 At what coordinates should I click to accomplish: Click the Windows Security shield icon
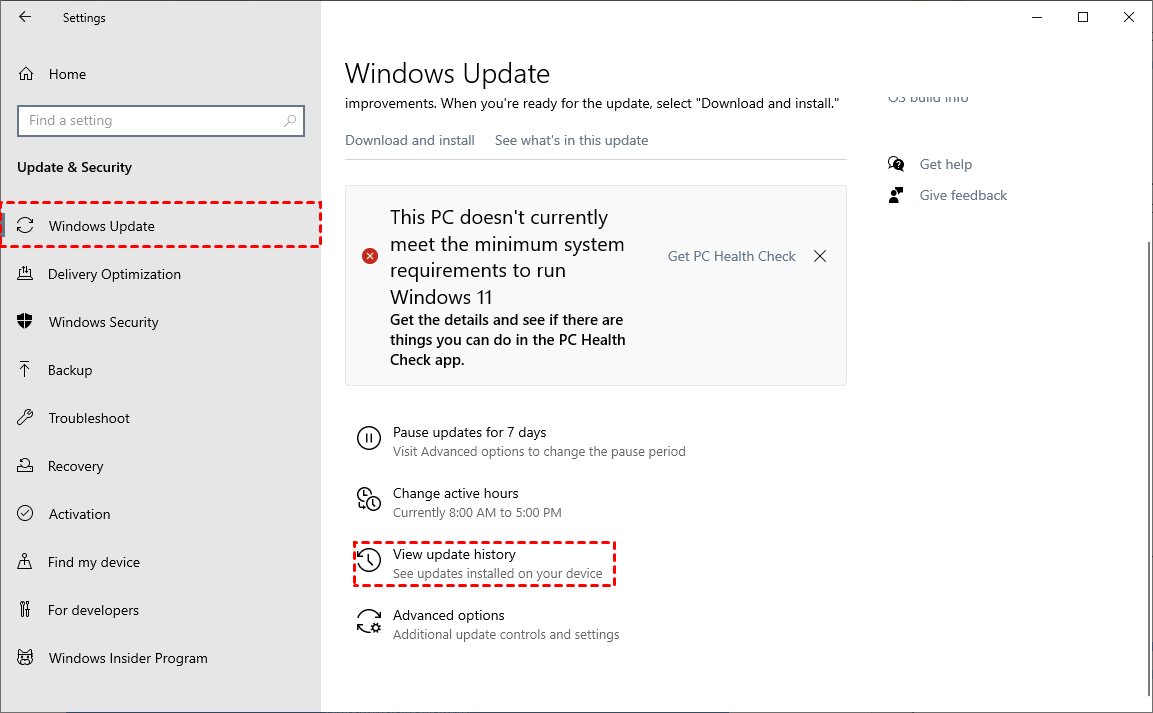coord(26,322)
